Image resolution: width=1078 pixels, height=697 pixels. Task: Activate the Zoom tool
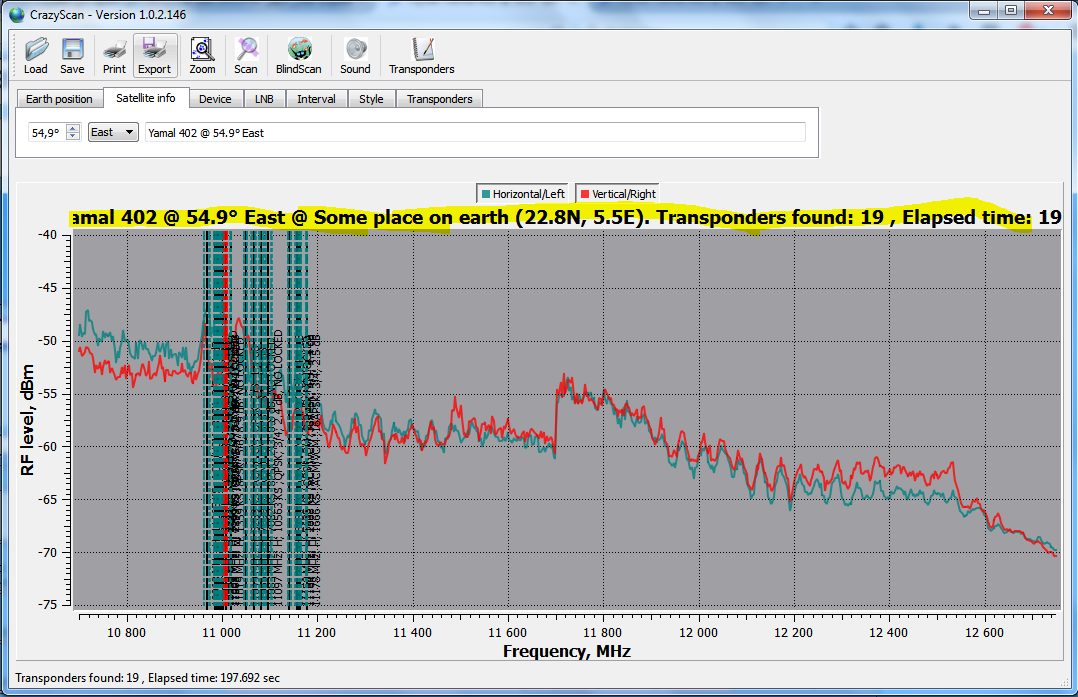202,55
